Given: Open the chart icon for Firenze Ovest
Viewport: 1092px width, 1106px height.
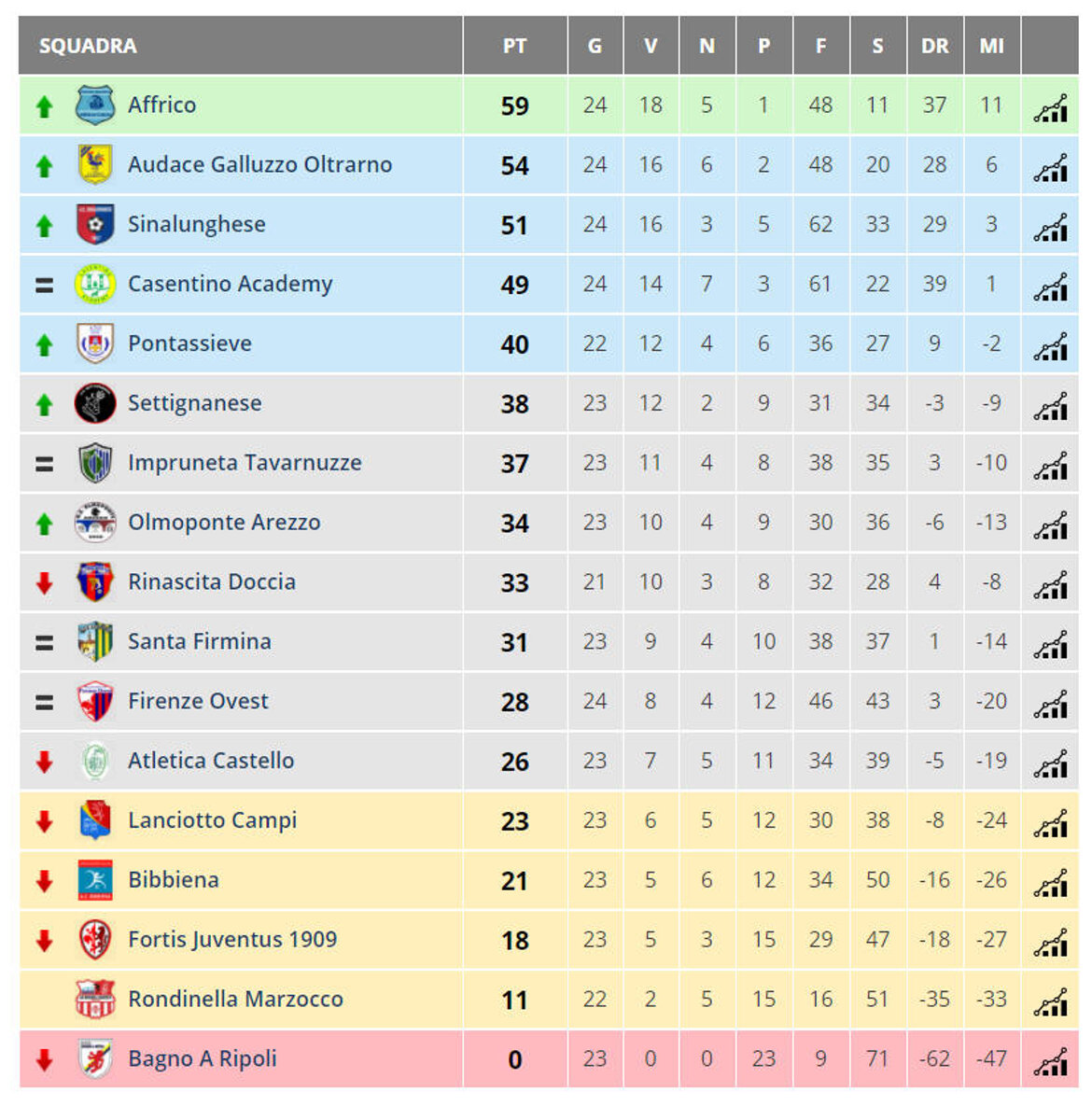Looking at the screenshot, I should pyautogui.click(x=1050, y=704).
